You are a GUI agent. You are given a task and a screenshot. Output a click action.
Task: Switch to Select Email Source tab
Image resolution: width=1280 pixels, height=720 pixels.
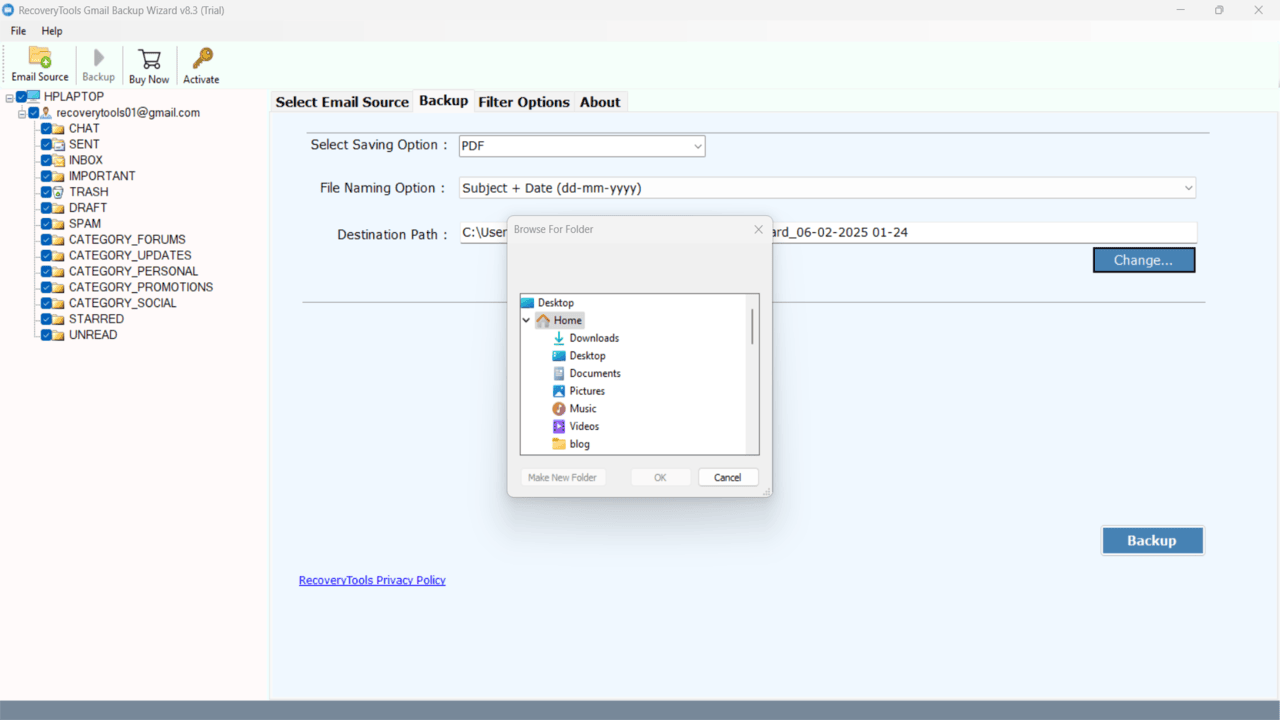342,102
